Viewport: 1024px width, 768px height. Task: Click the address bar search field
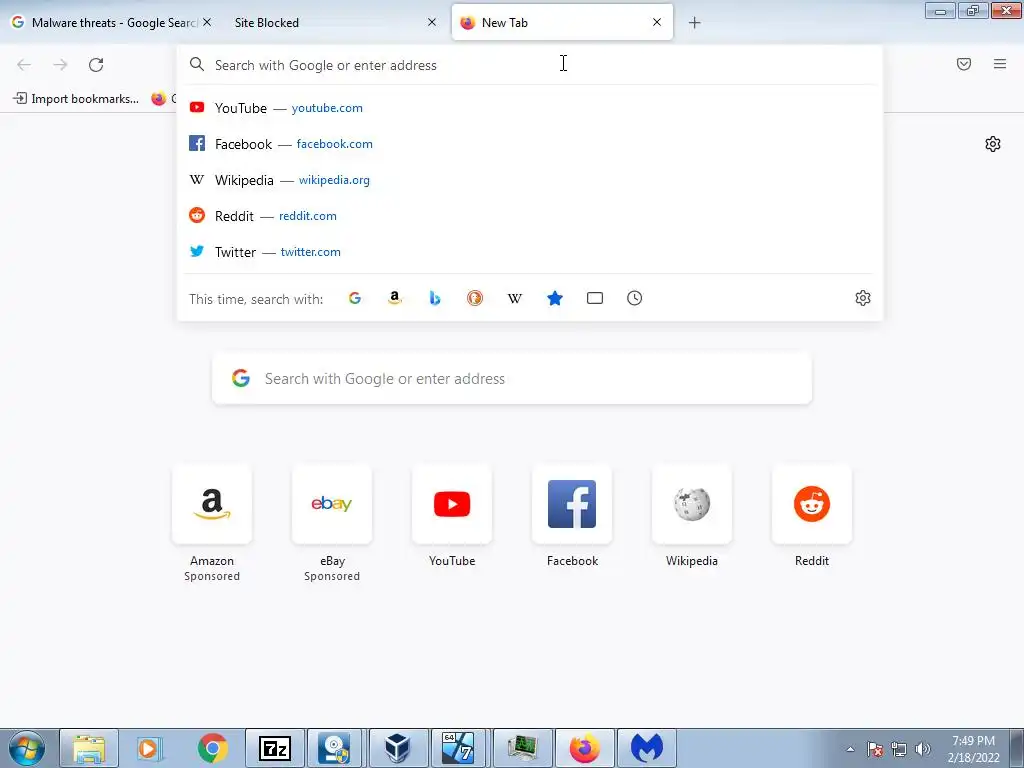click(x=530, y=65)
